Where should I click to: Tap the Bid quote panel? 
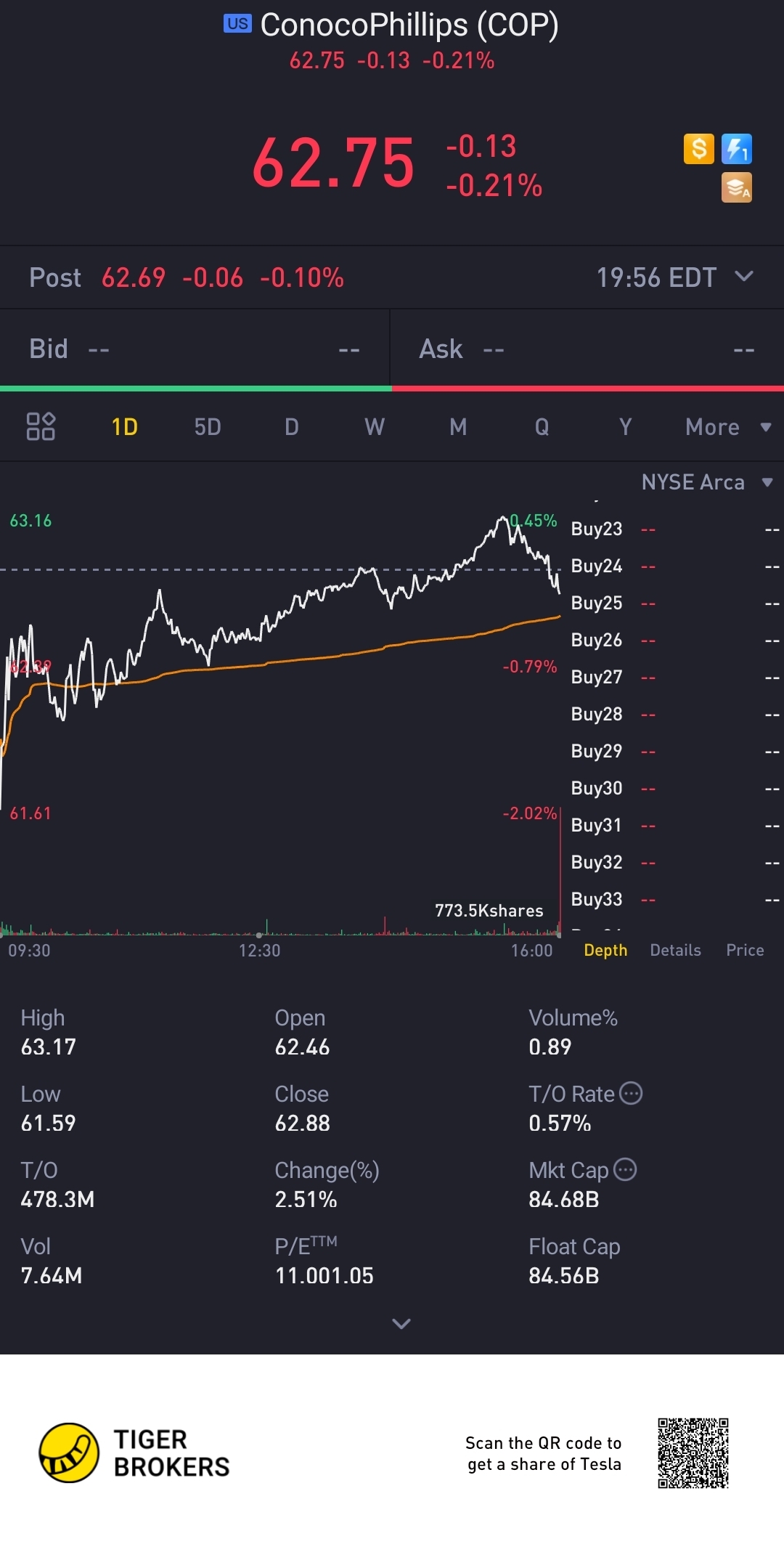[195, 349]
